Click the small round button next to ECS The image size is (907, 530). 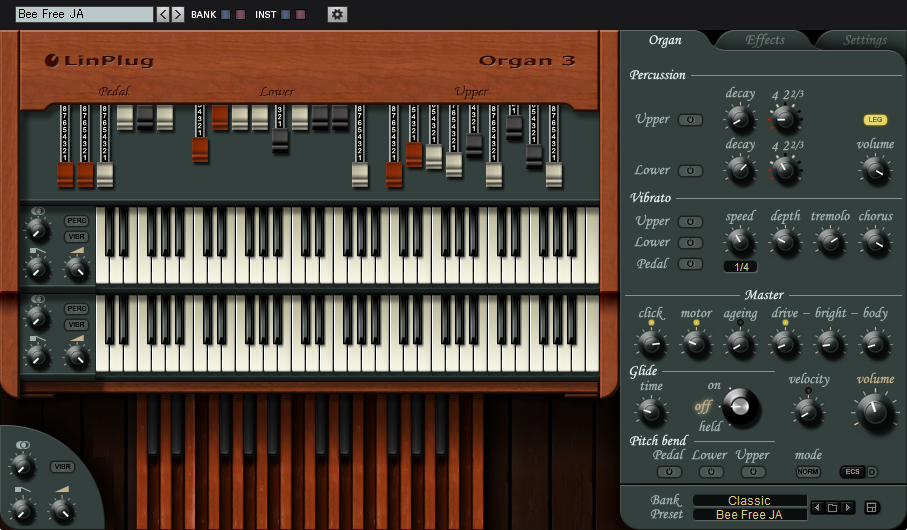coord(872,472)
